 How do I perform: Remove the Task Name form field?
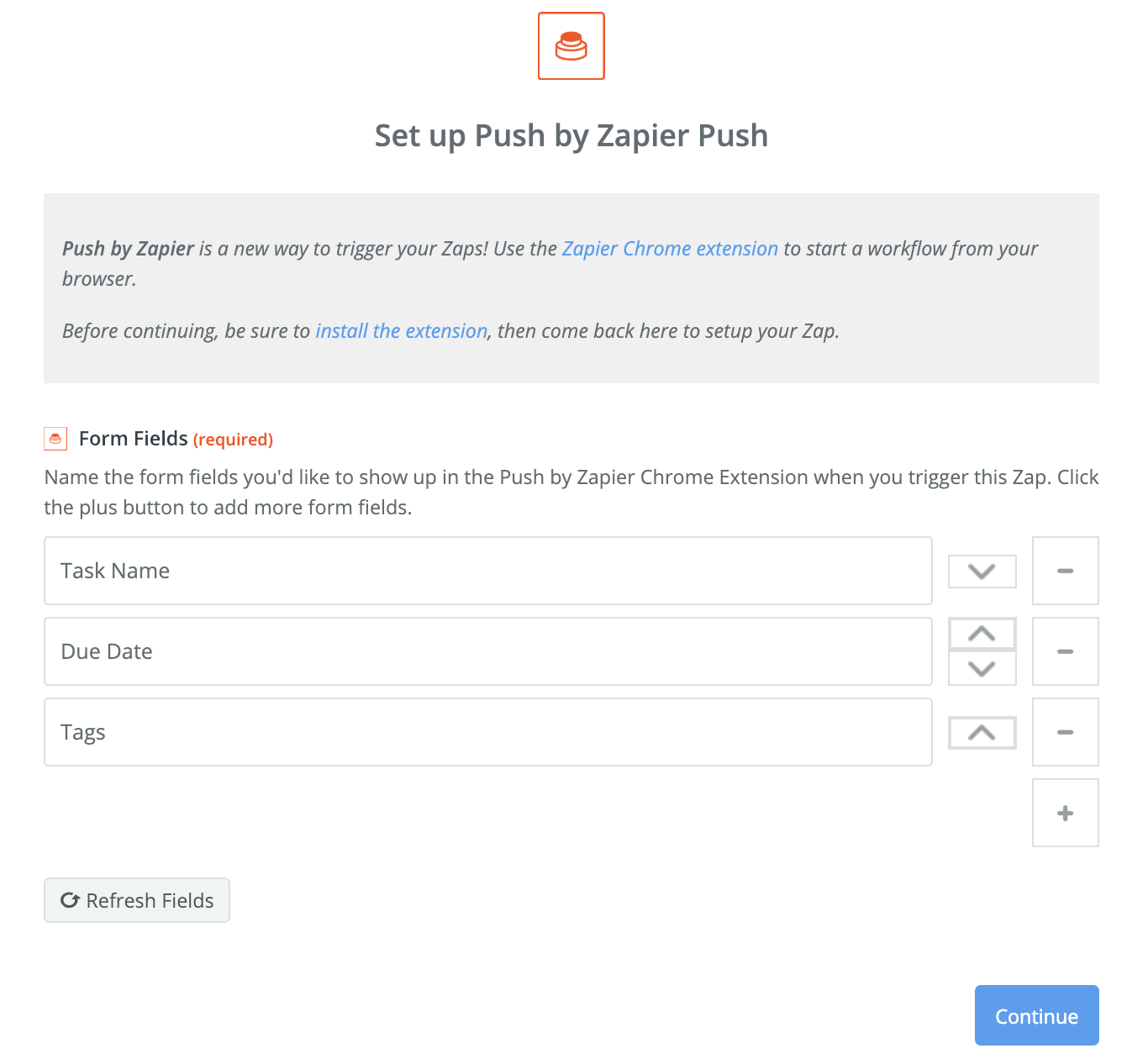(1065, 571)
